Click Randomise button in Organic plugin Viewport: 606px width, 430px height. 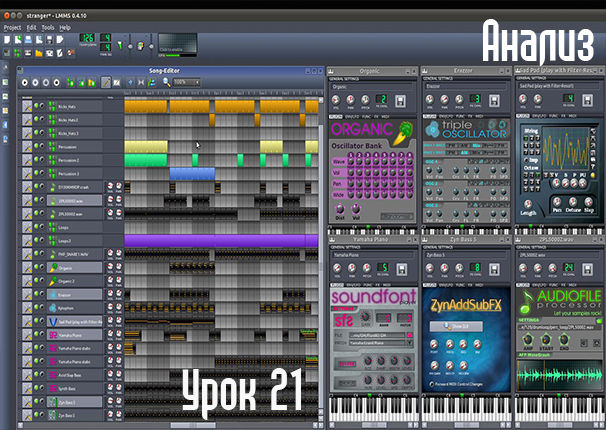tap(396, 216)
